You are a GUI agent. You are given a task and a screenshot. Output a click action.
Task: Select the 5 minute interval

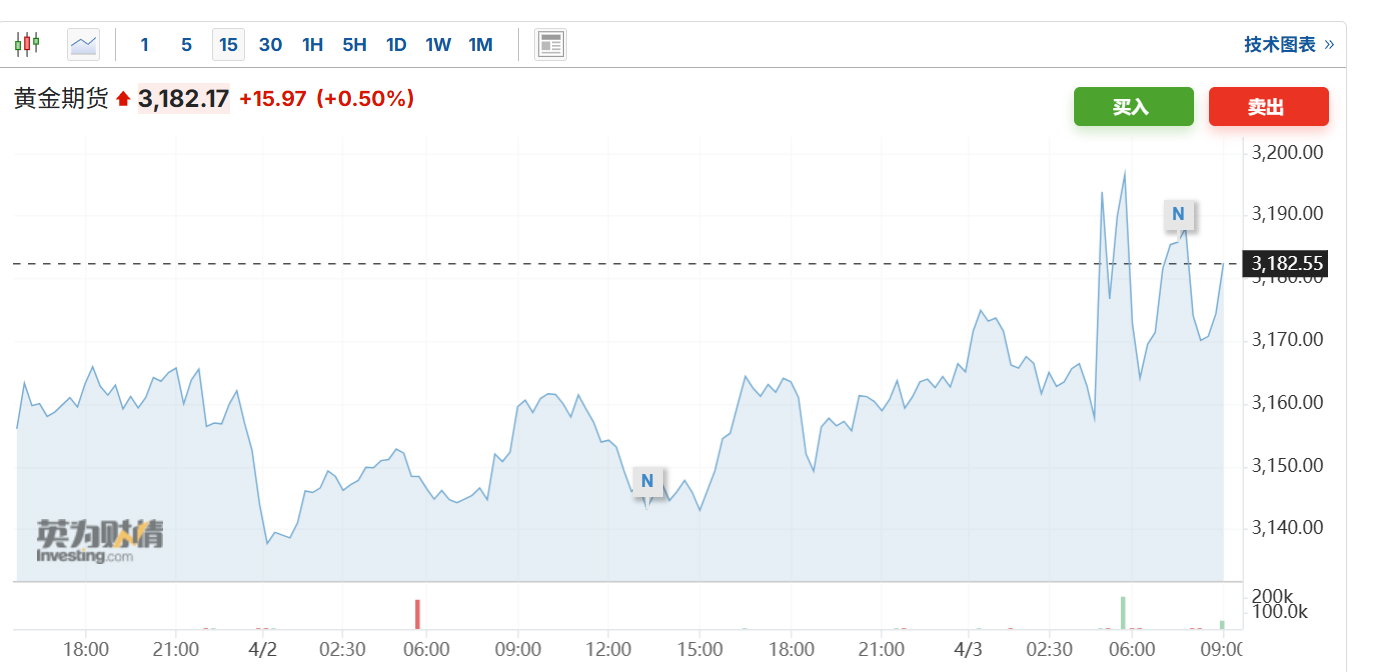pyautogui.click(x=186, y=44)
